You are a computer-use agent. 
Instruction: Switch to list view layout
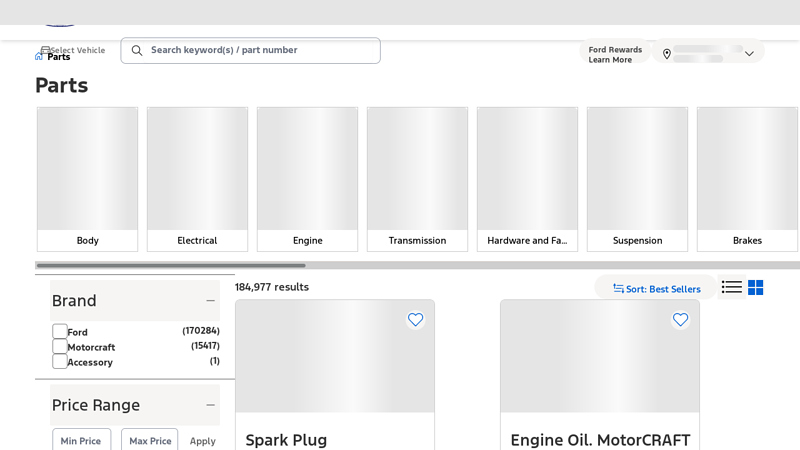pos(732,287)
